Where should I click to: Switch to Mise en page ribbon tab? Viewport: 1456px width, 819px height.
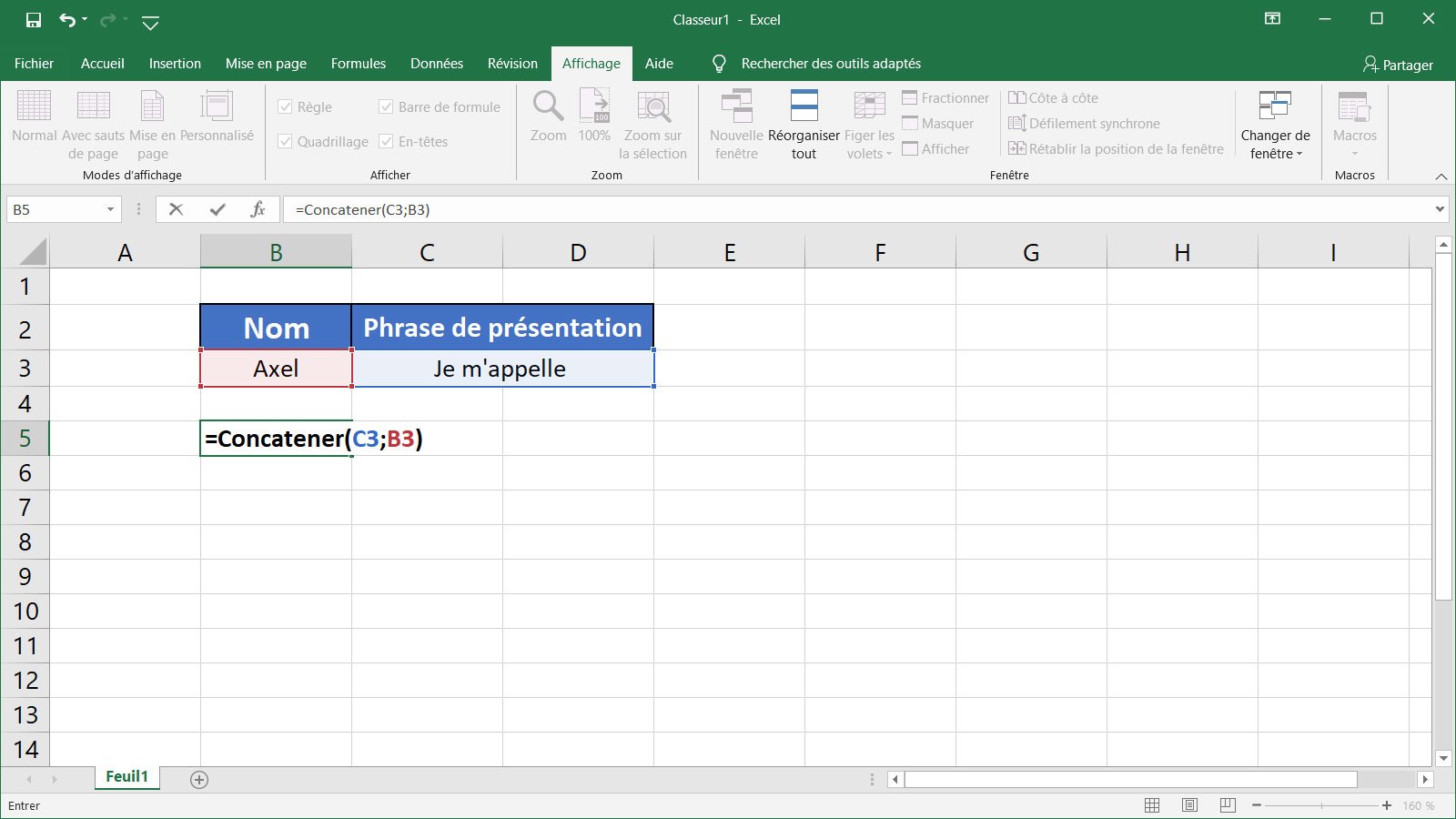pyautogui.click(x=266, y=64)
